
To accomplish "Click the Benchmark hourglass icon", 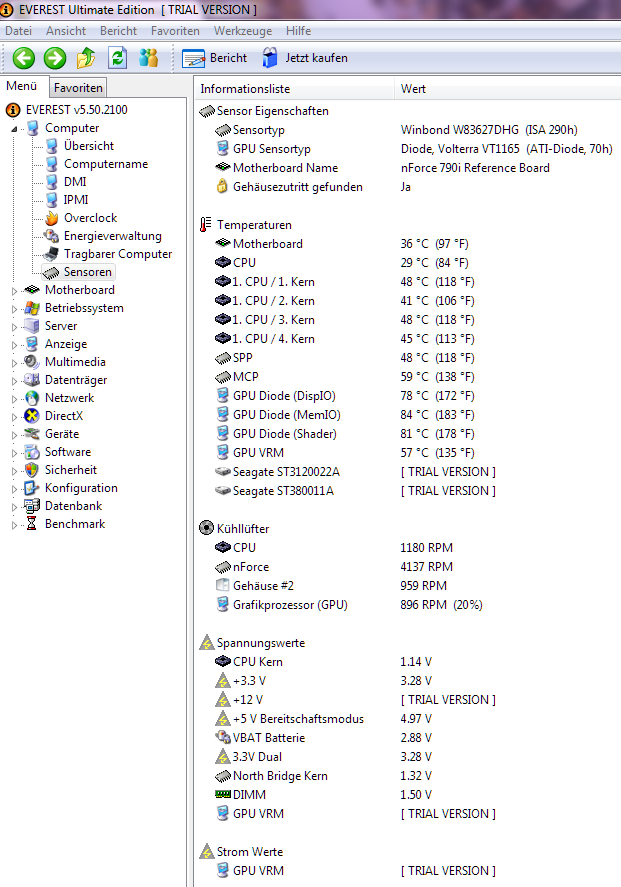I will [33, 524].
